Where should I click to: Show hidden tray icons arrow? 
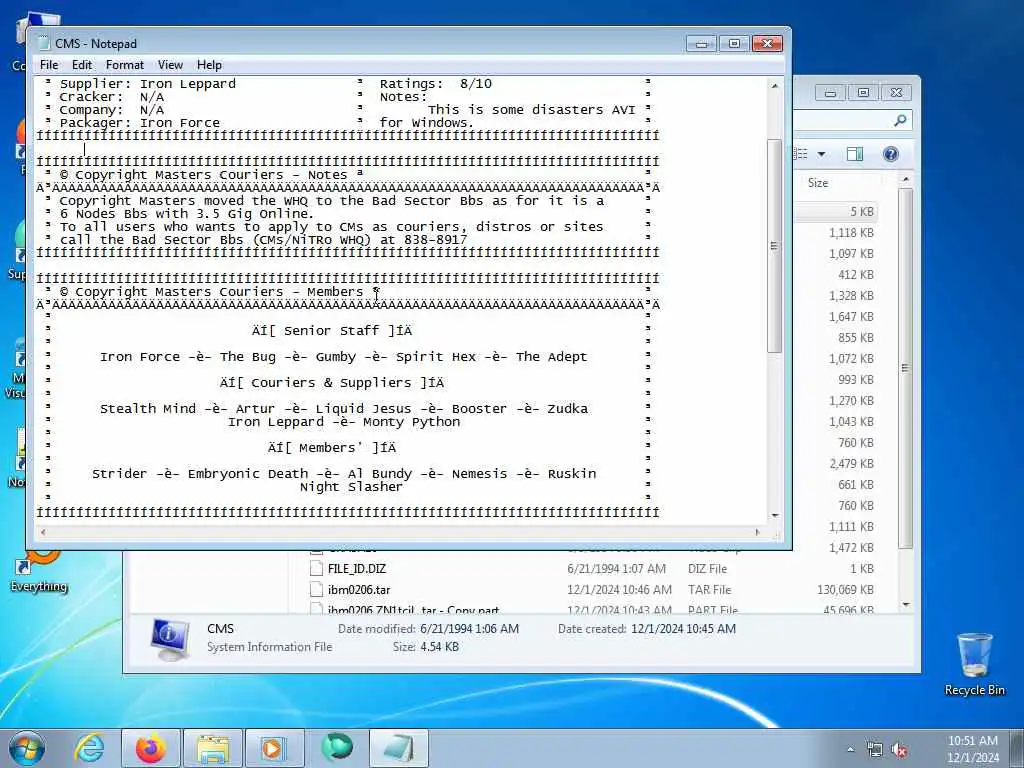(850, 750)
